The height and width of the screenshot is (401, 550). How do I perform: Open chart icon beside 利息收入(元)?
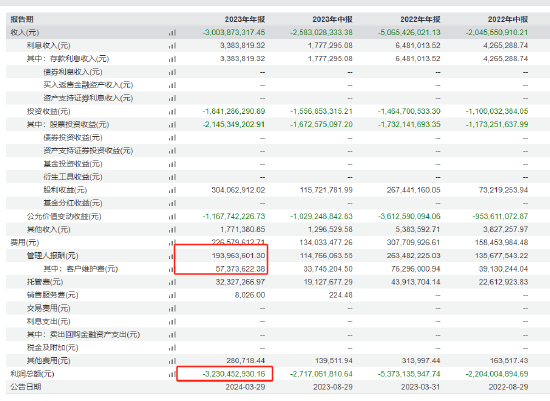click(172, 46)
